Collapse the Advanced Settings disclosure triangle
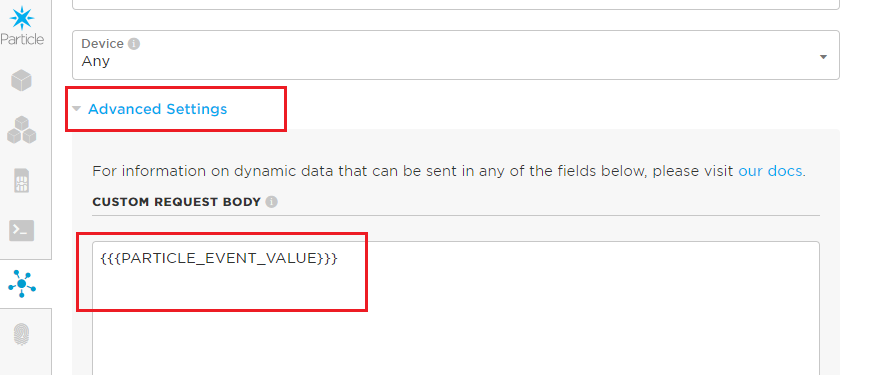The width and height of the screenshot is (876, 375). [x=77, y=108]
